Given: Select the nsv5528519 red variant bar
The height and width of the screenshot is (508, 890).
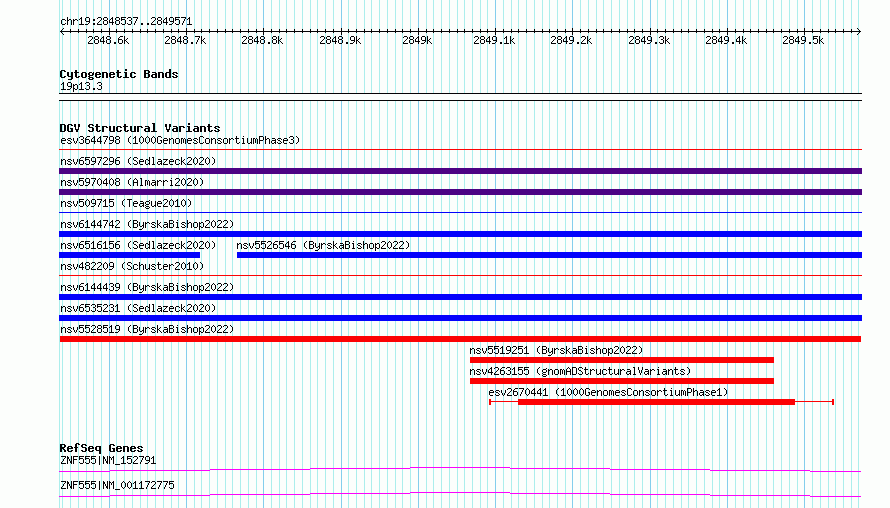Looking at the screenshot, I should pos(460,339).
